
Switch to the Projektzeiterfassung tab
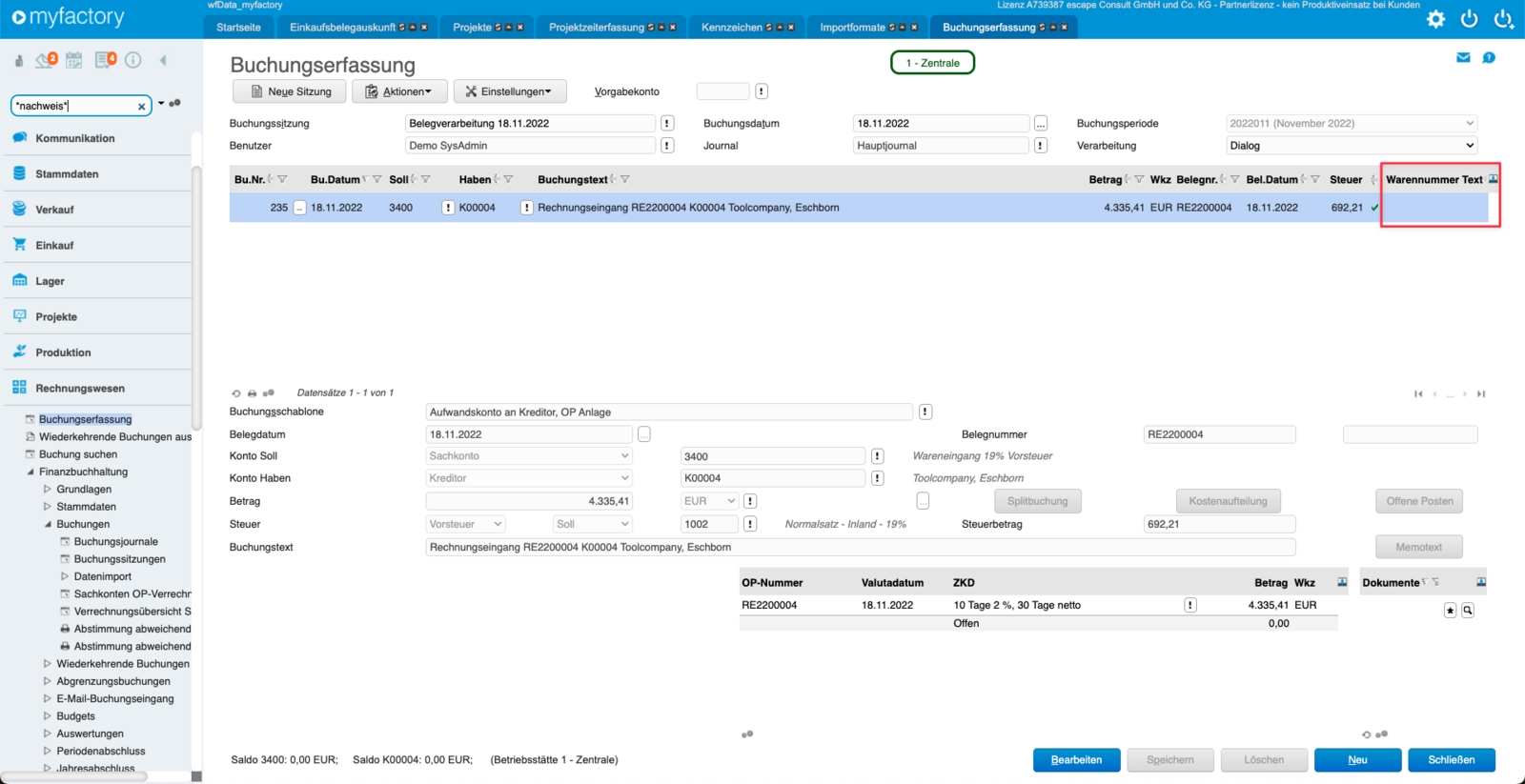point(597,28)
